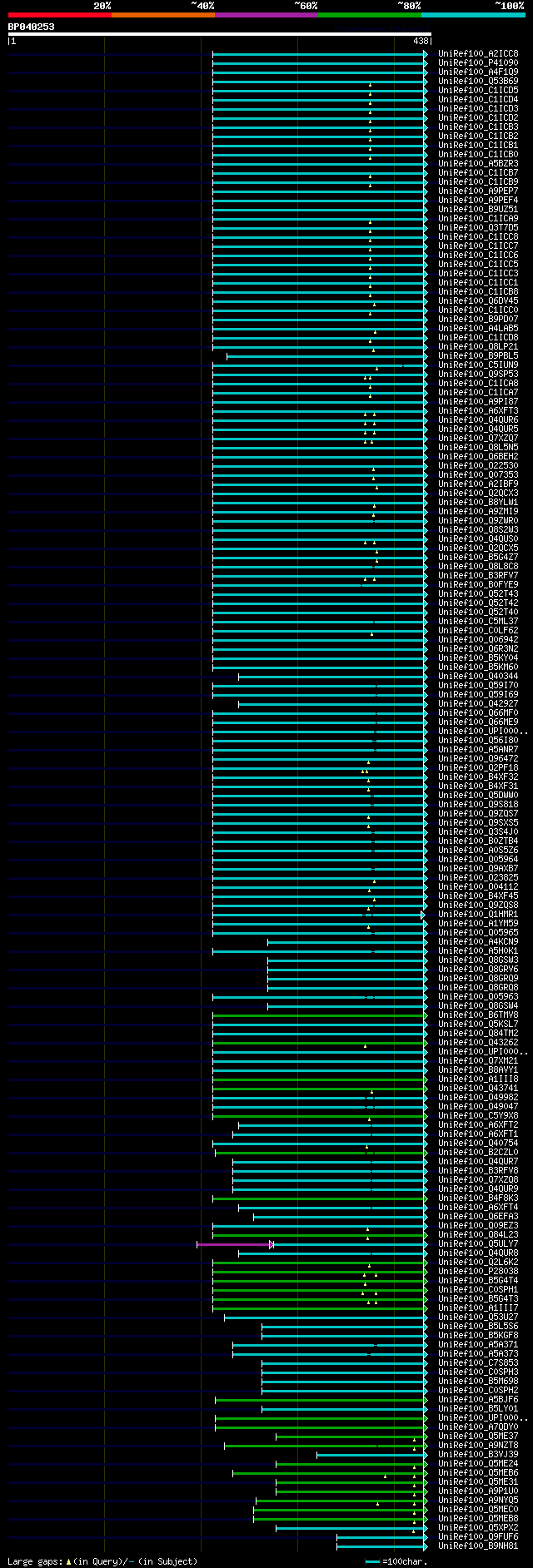This screenshot has height=1568, width=533.
Task: Open hit UniRef100_Q53B69
Action: [478, 81]
